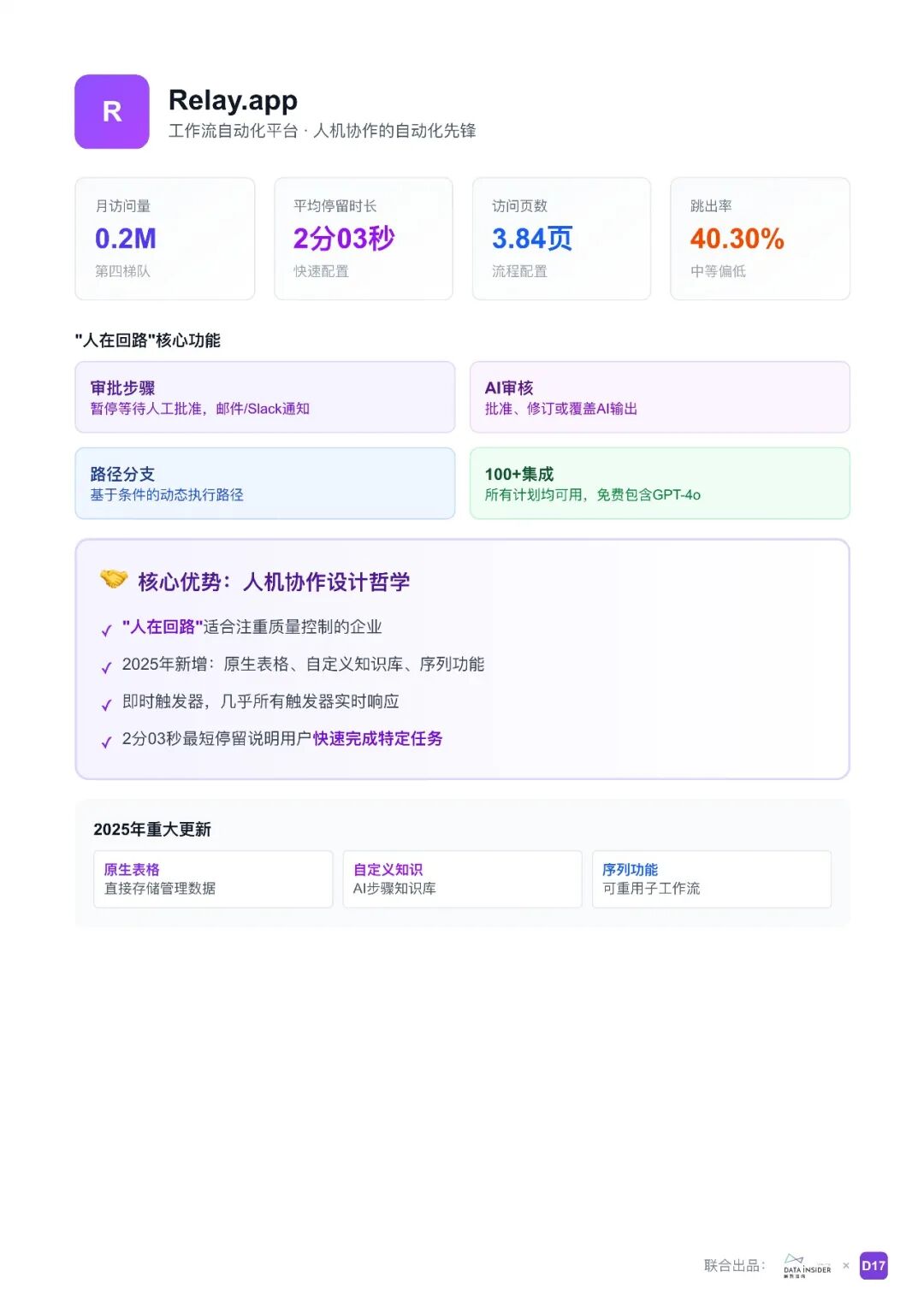Click the Data Insider logo

coord(807,1266)
